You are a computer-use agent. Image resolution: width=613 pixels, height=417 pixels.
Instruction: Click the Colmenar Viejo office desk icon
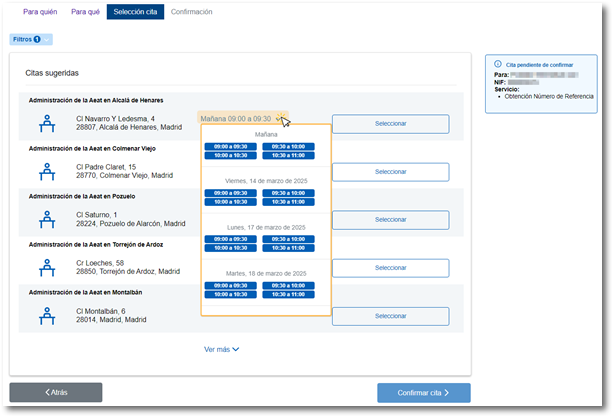[x=46, y=171]
